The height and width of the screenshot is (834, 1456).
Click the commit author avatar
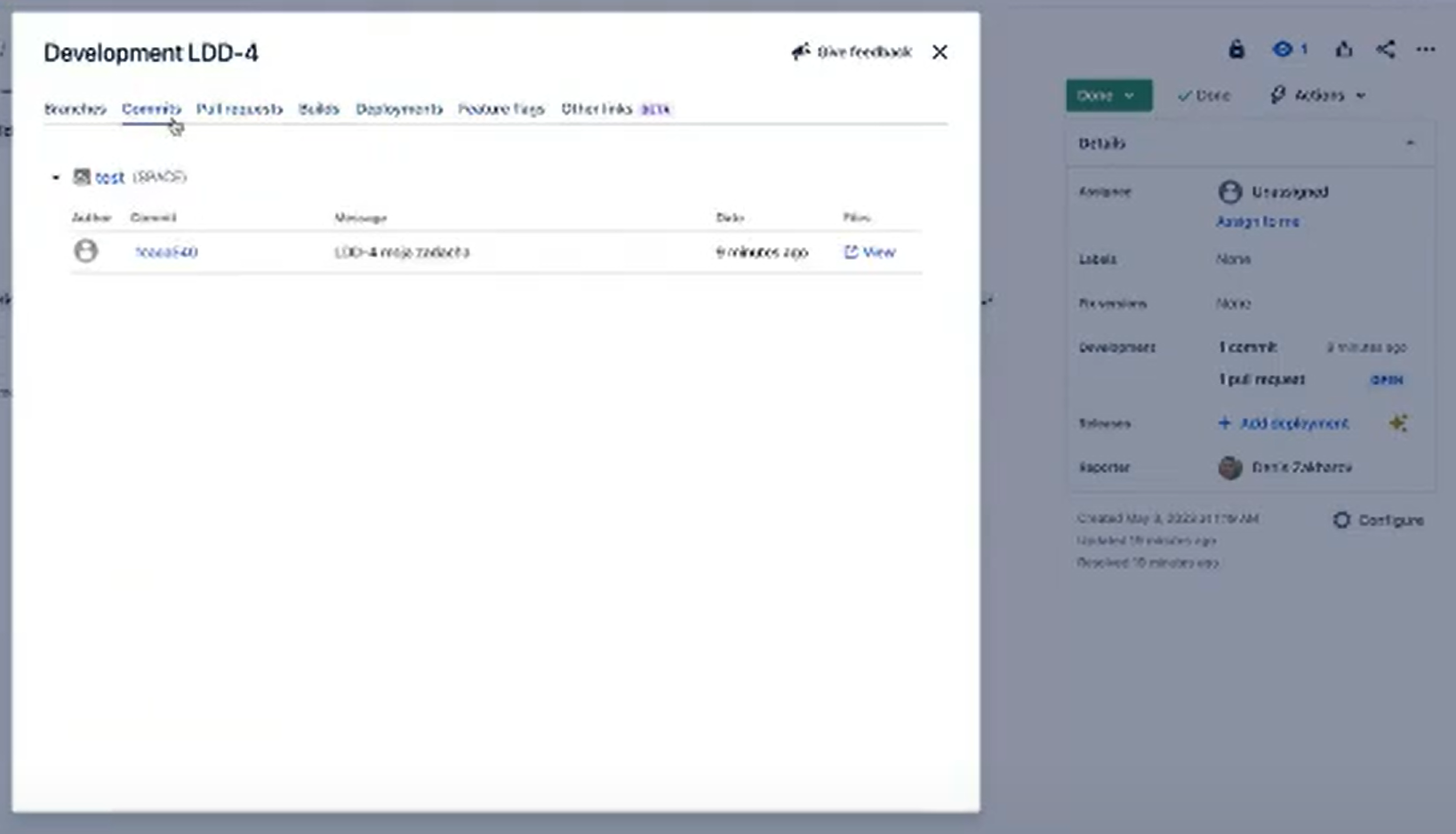tap(86, 251)
